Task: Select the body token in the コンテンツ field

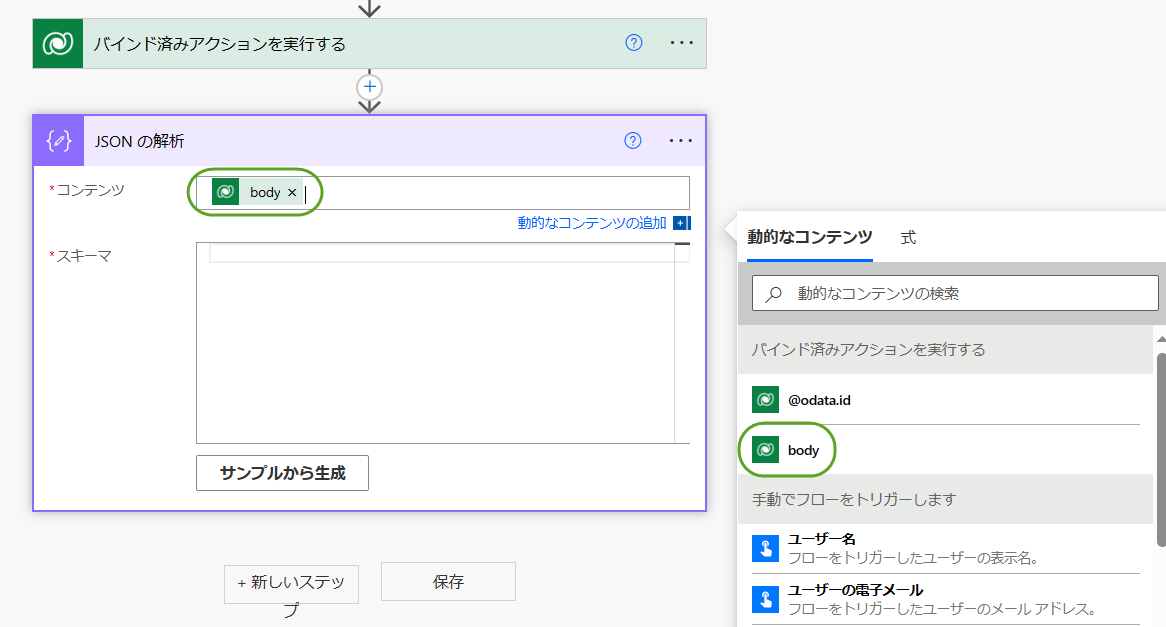Action: point(257,193)
